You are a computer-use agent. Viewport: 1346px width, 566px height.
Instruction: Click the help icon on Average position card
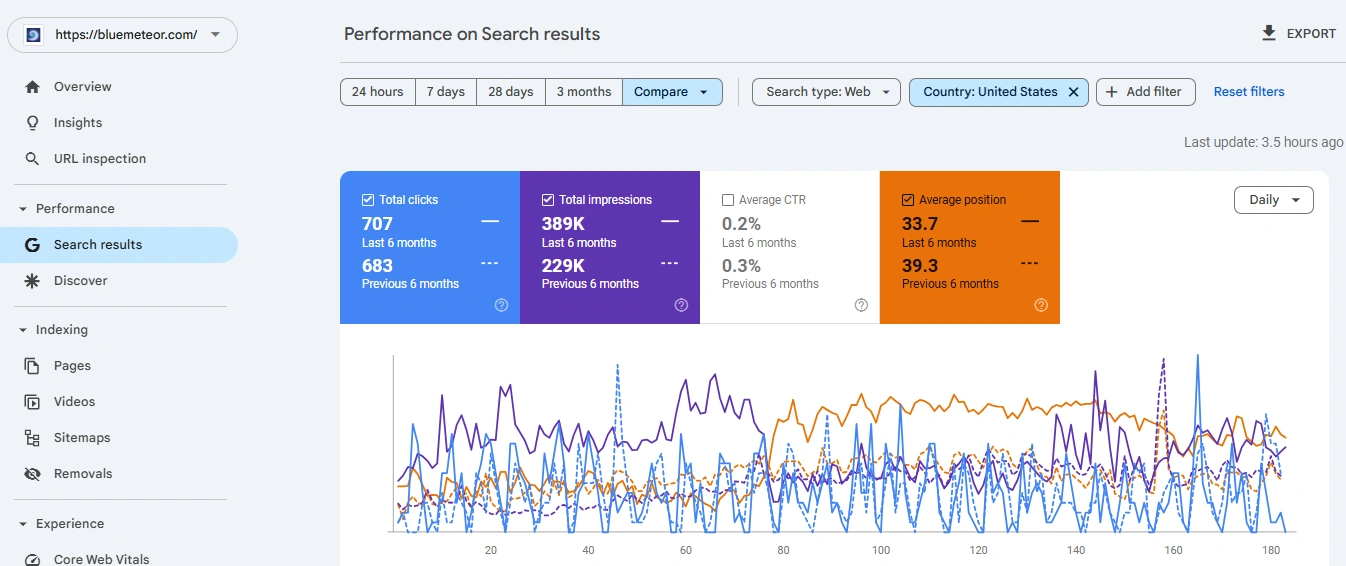(1041, 305)
